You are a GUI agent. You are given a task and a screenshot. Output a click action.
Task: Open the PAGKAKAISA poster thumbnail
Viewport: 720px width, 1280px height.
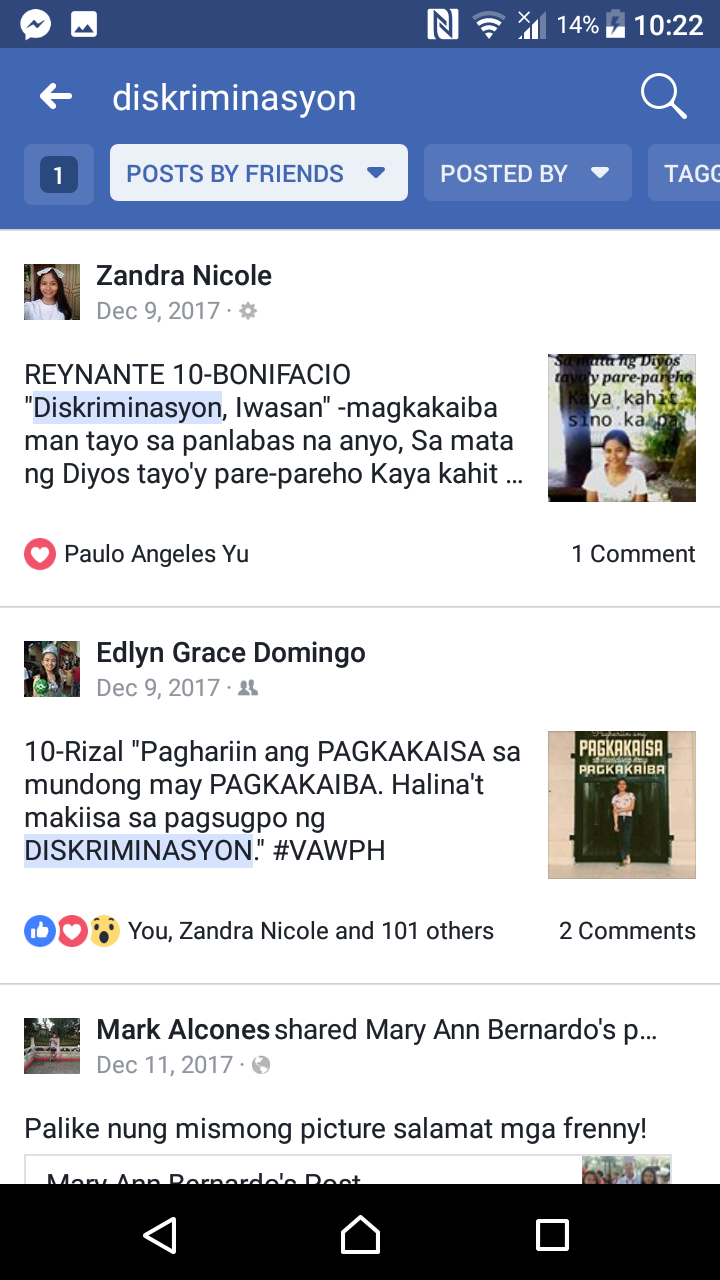pos(622,804)
